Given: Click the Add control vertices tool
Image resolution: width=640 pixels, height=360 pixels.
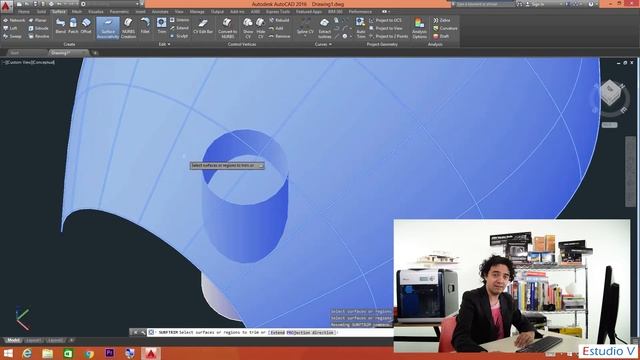Looking at the screenshot, I should pyautogui.click(x=276, y=28).
